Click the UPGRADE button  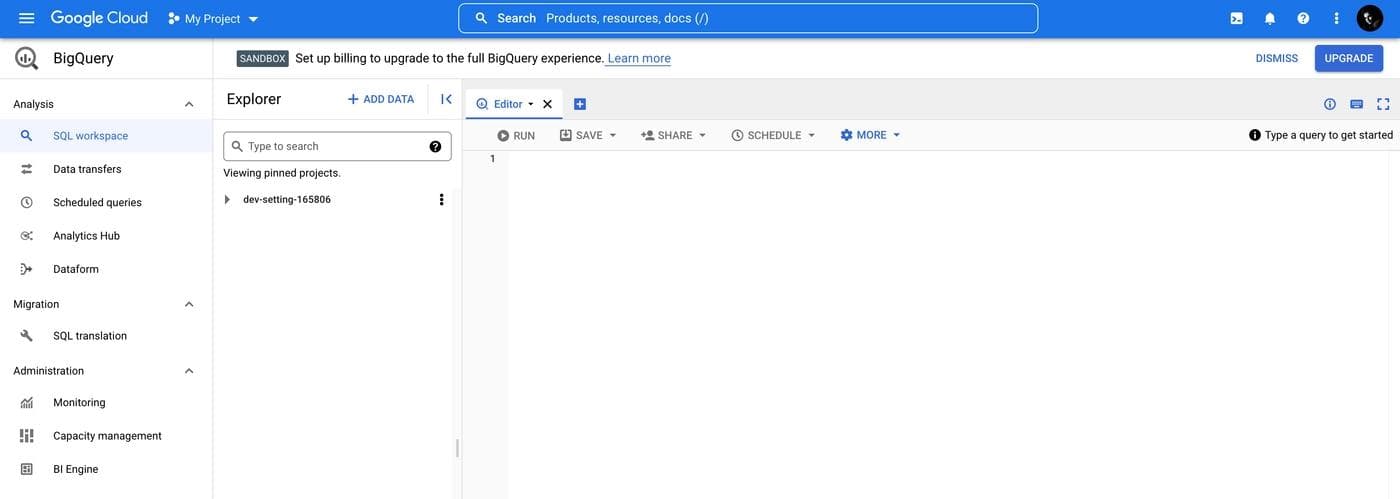pos(1348,58)
